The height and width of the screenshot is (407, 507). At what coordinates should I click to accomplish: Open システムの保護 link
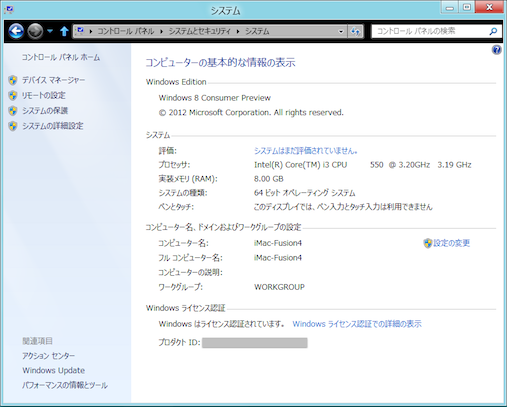tap(45, 111)
